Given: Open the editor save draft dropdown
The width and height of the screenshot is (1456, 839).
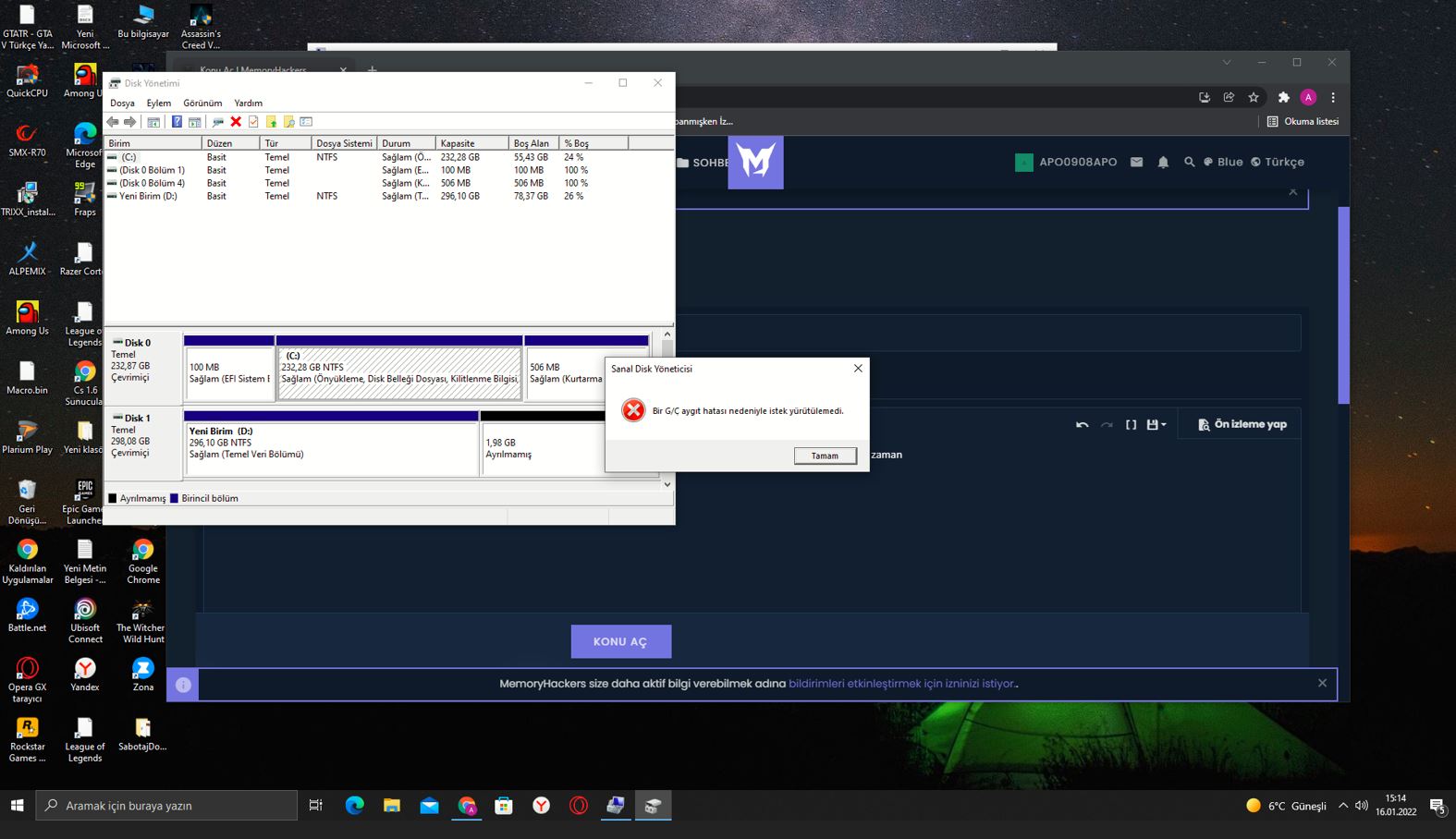Looking at the screenshot, I should pos(1156,425).
